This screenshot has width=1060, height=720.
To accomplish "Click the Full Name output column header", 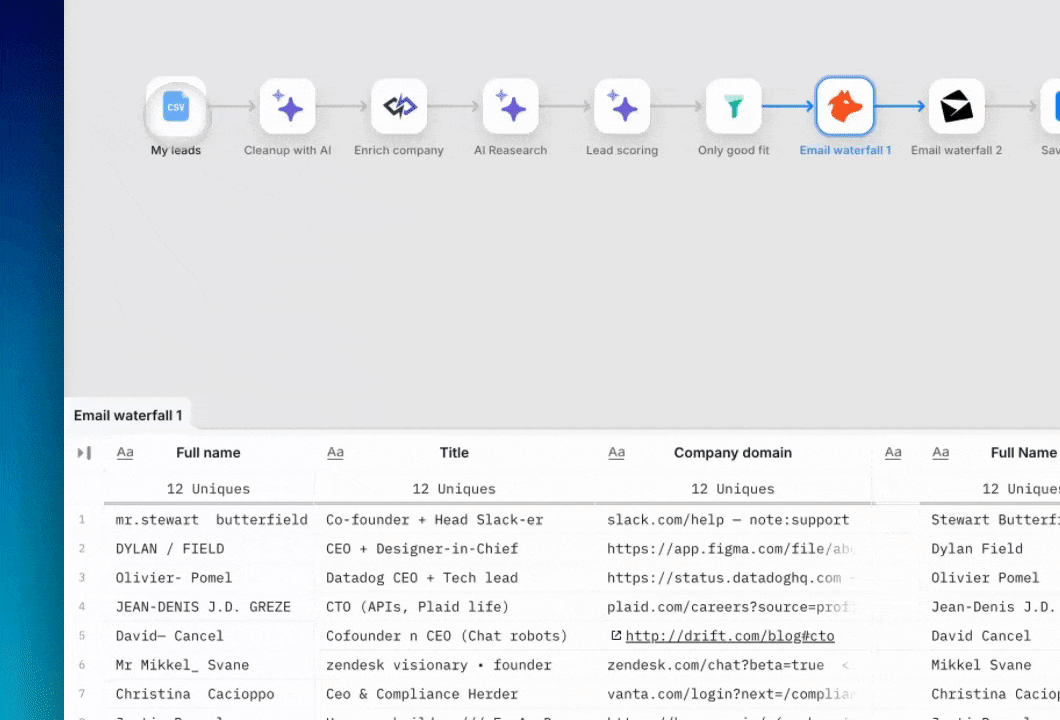I will [1023, 452].
